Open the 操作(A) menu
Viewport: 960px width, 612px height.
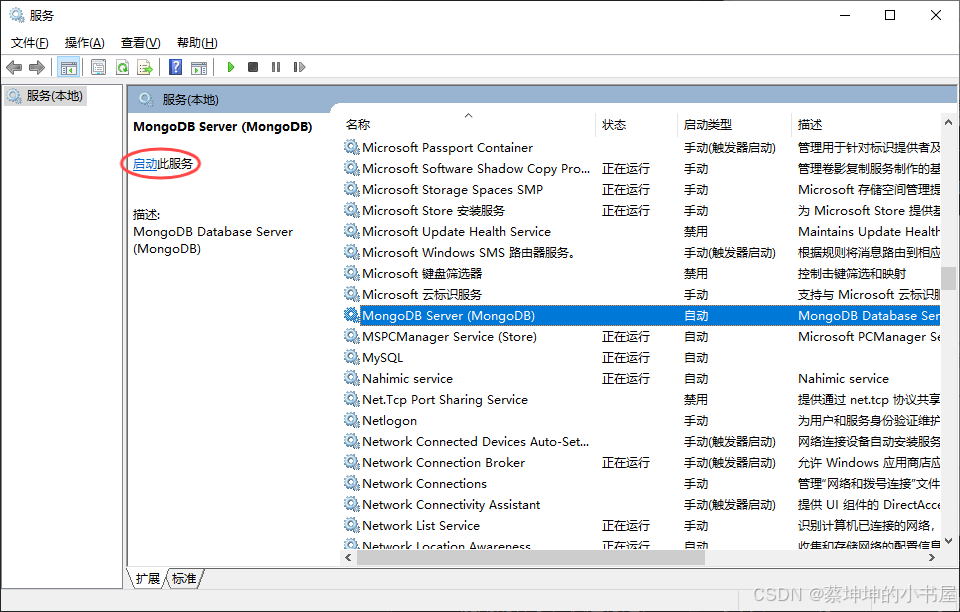(x=84, y=42)
